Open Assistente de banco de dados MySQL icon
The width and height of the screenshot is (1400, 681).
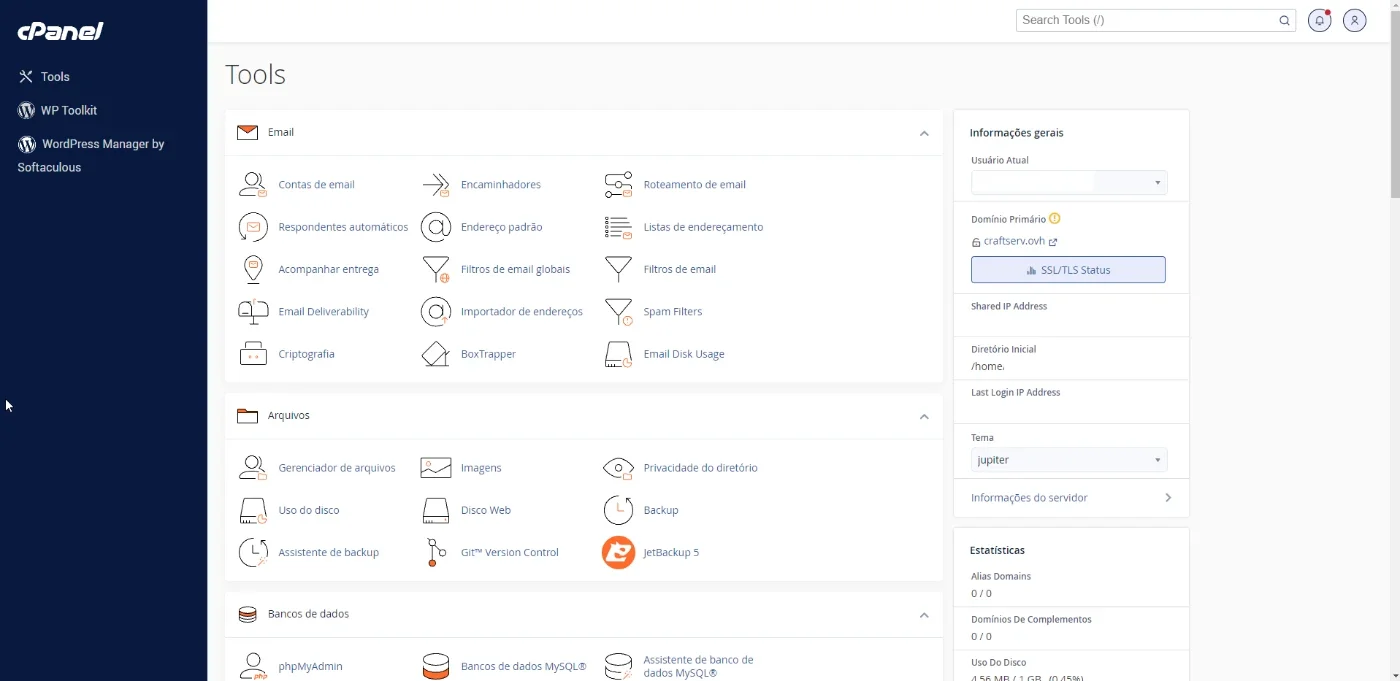click(x=619, y=666)
